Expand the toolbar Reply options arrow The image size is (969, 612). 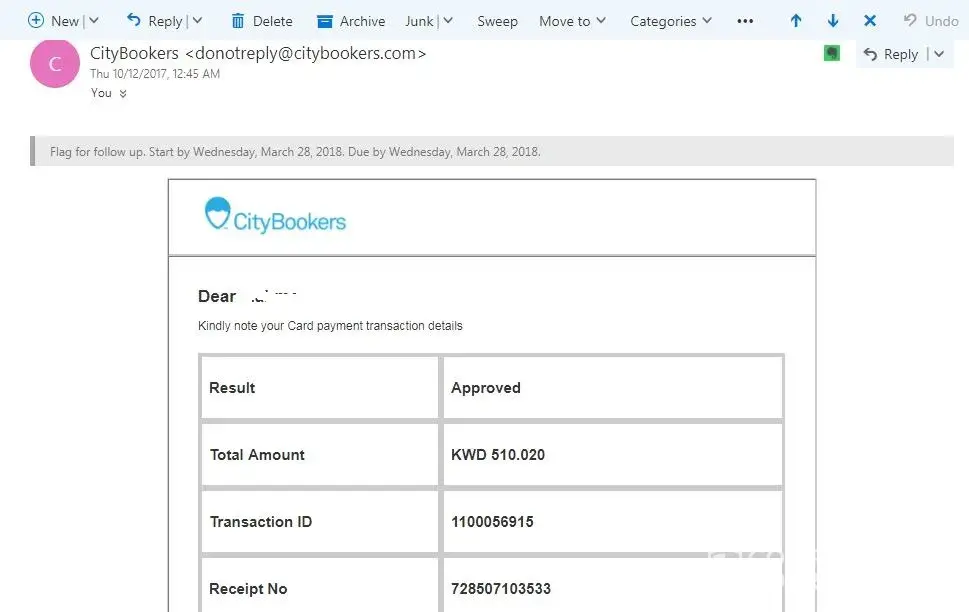197,21
